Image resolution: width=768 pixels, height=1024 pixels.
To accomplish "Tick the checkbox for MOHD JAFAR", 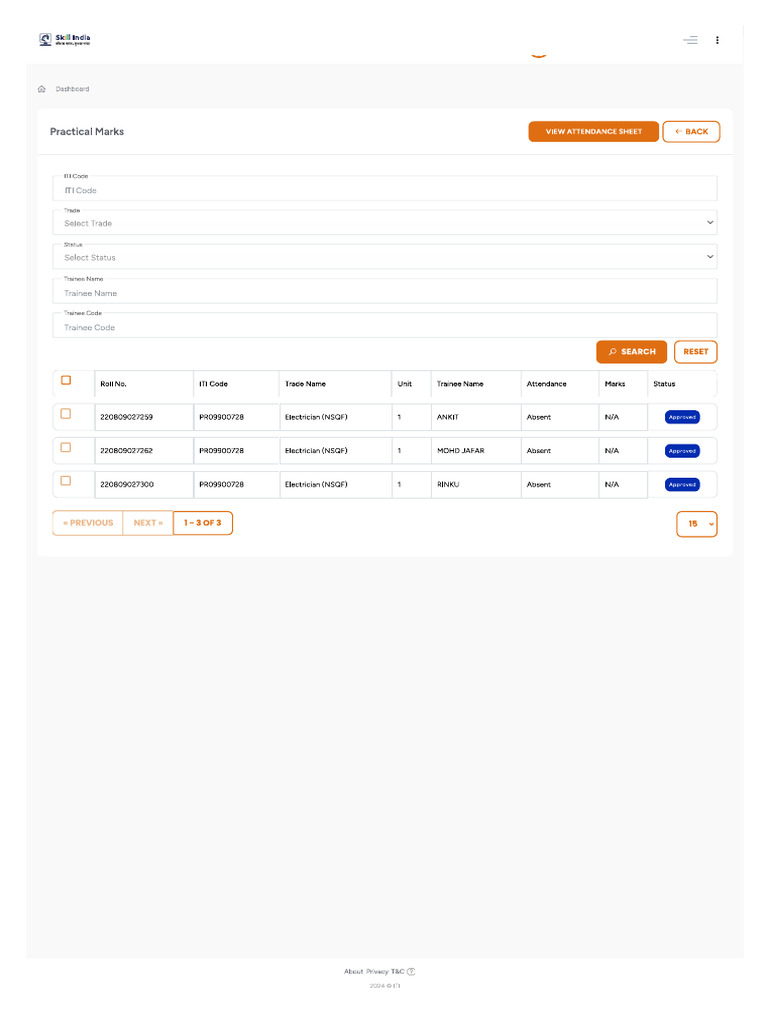I will [65, 447].
